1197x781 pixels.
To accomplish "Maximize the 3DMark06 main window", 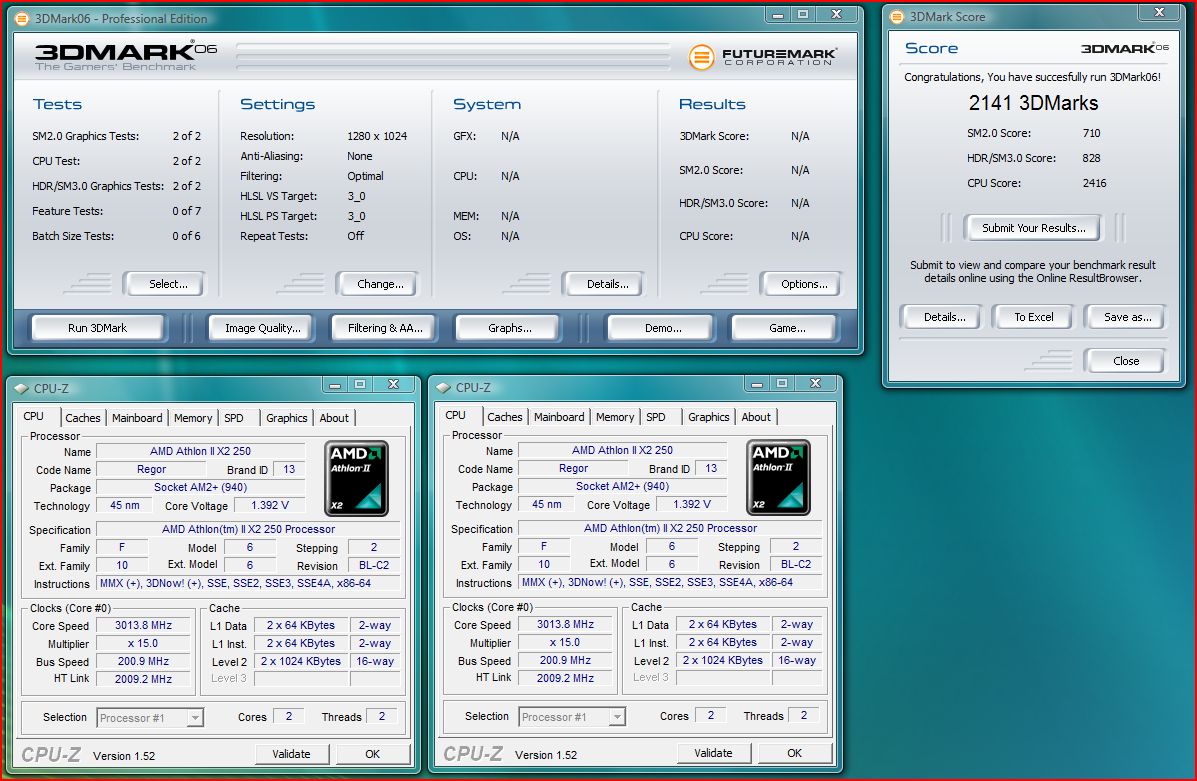I will tap(803, 15).
